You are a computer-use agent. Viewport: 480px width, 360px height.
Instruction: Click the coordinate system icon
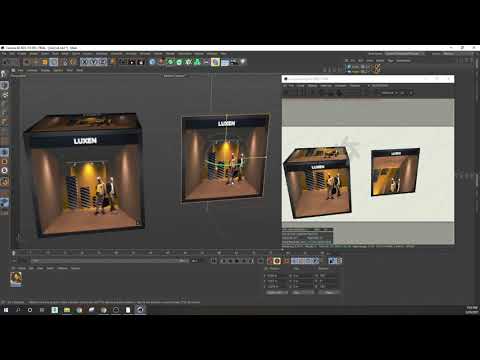click(x=113, y=62)
